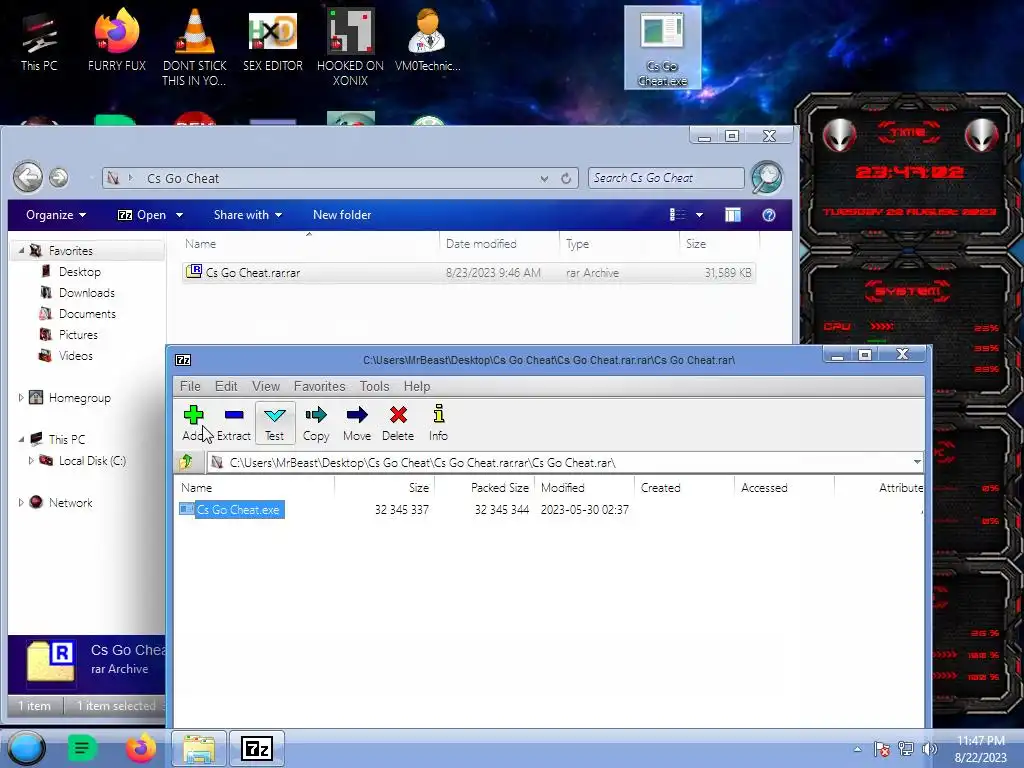Click the Copy icon in 7-Zip

coord(316,423)
